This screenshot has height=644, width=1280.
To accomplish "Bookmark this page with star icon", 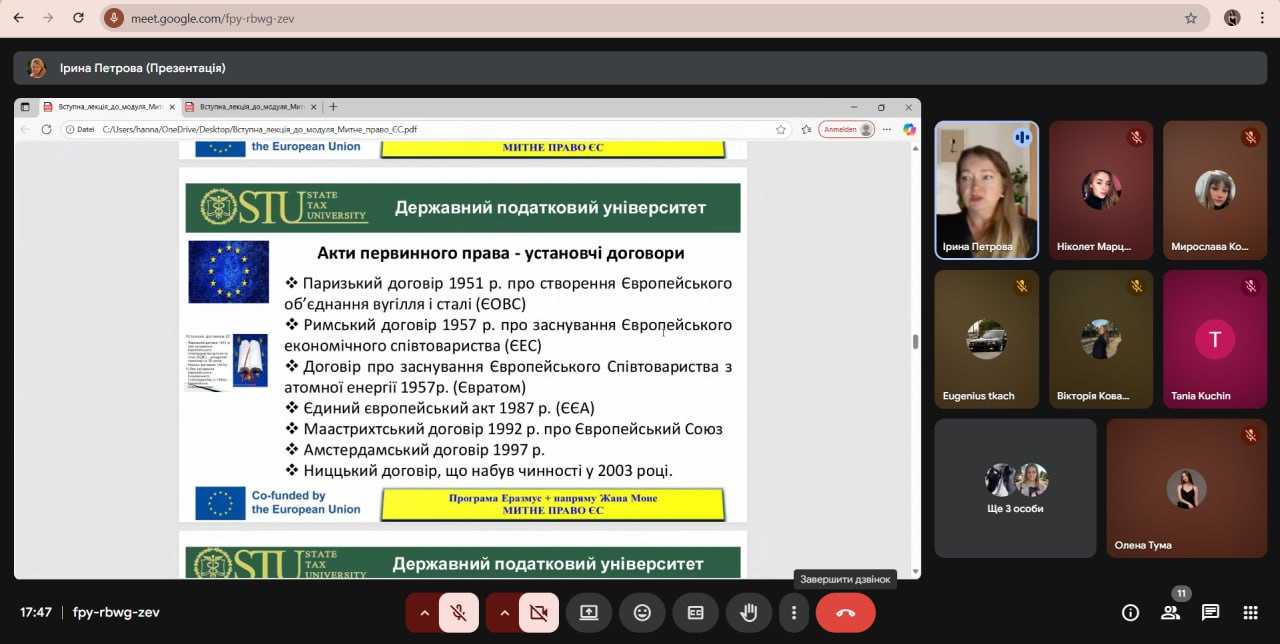I will (x=1190, y=18).
